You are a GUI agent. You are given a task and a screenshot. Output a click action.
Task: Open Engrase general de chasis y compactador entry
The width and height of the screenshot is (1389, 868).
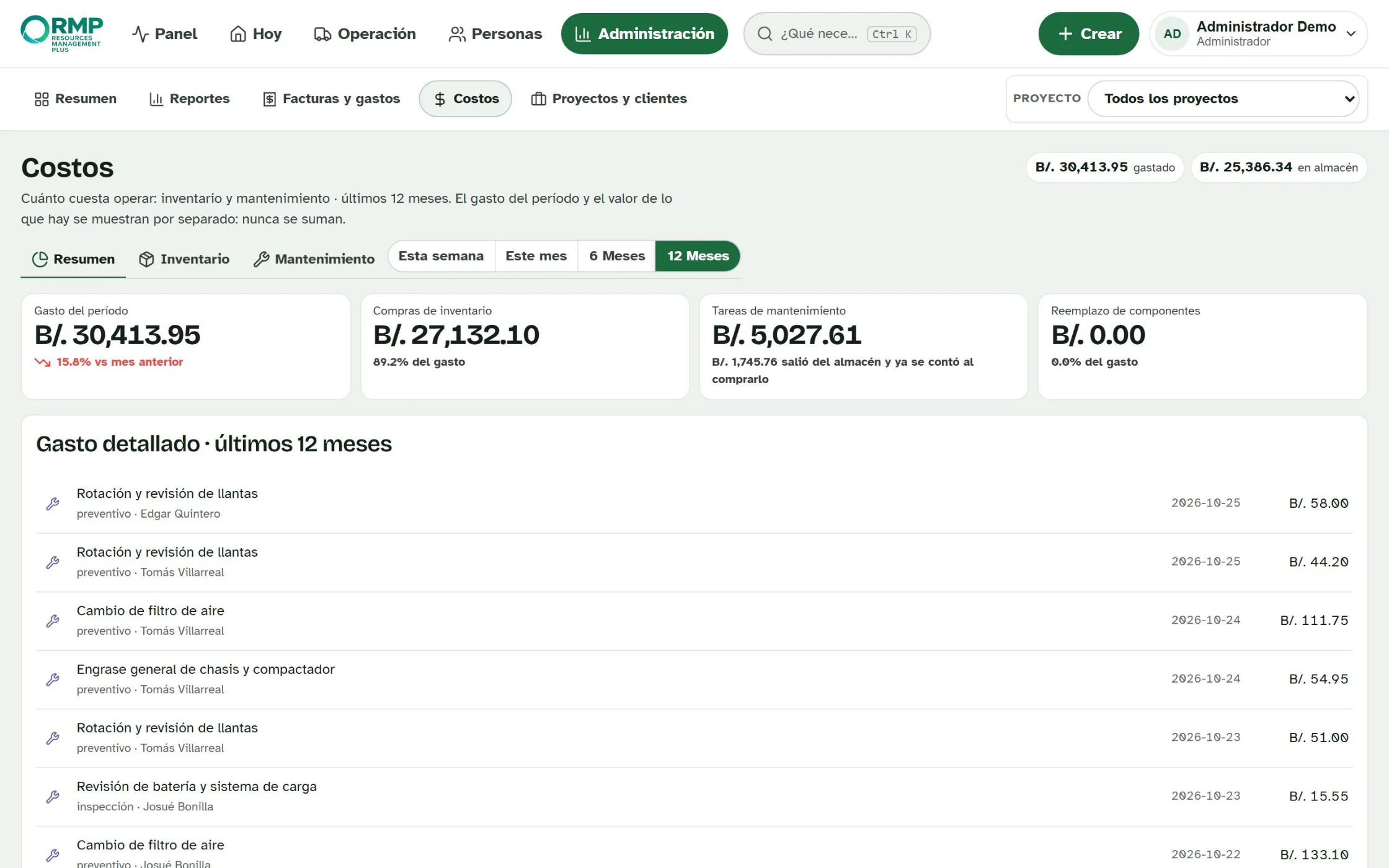[x=694, y=680]
